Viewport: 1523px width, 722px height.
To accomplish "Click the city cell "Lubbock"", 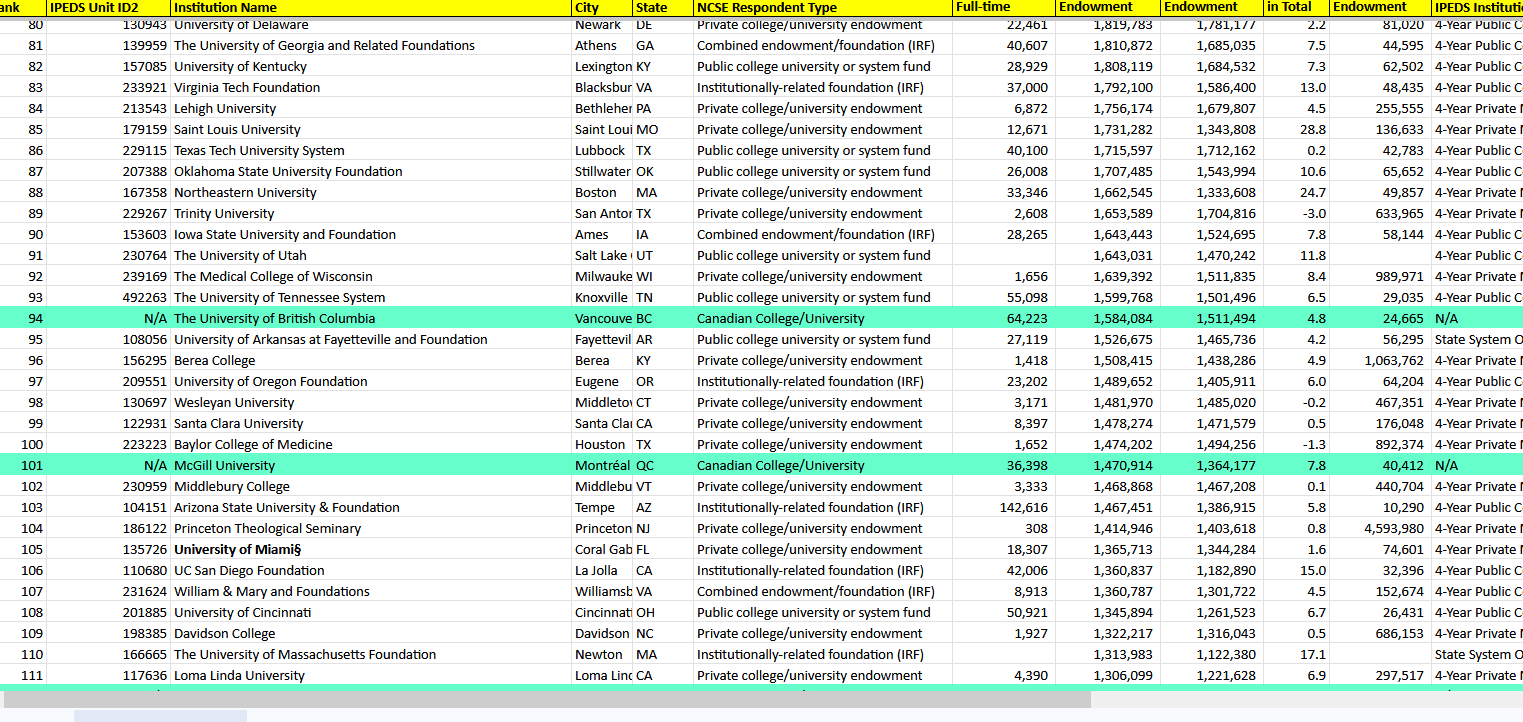I will point(602,151).
